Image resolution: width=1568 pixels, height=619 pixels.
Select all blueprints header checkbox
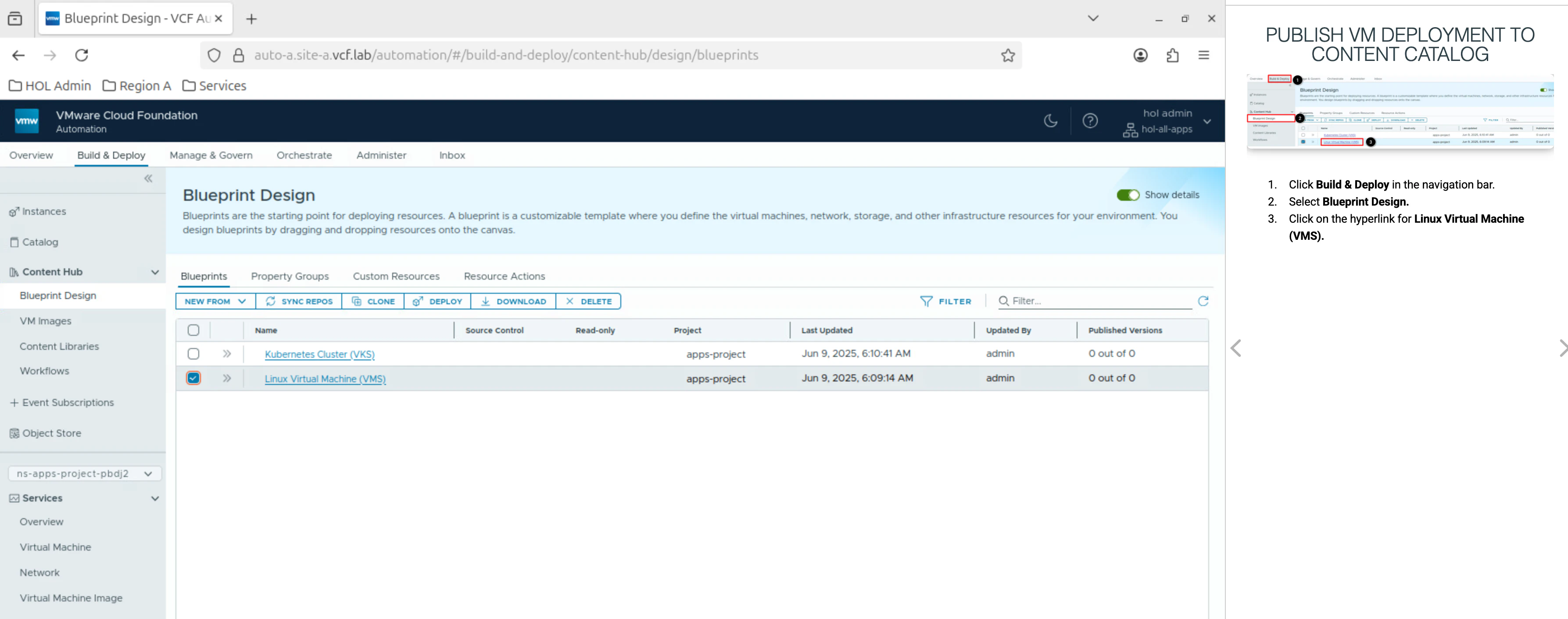click(193, 330)
